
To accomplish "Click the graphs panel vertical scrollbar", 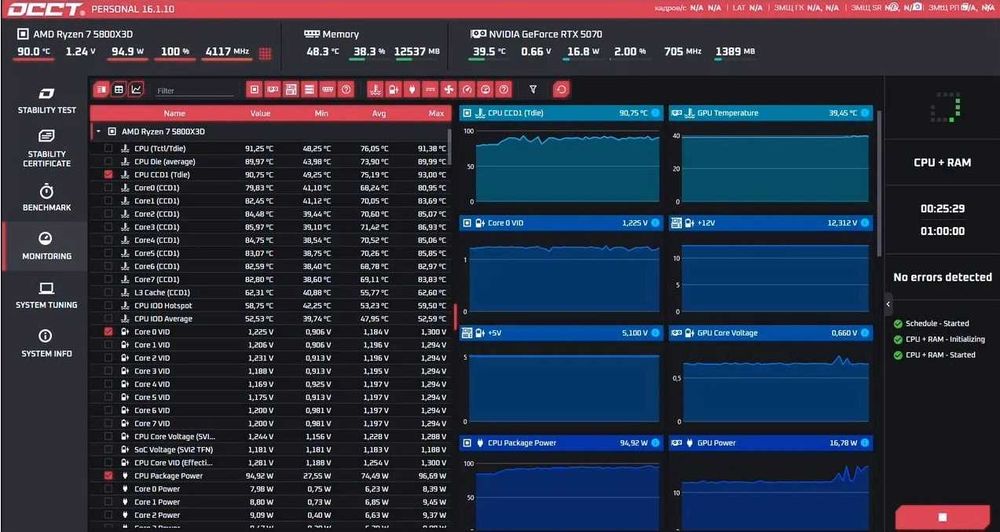I will pos(880,185).
